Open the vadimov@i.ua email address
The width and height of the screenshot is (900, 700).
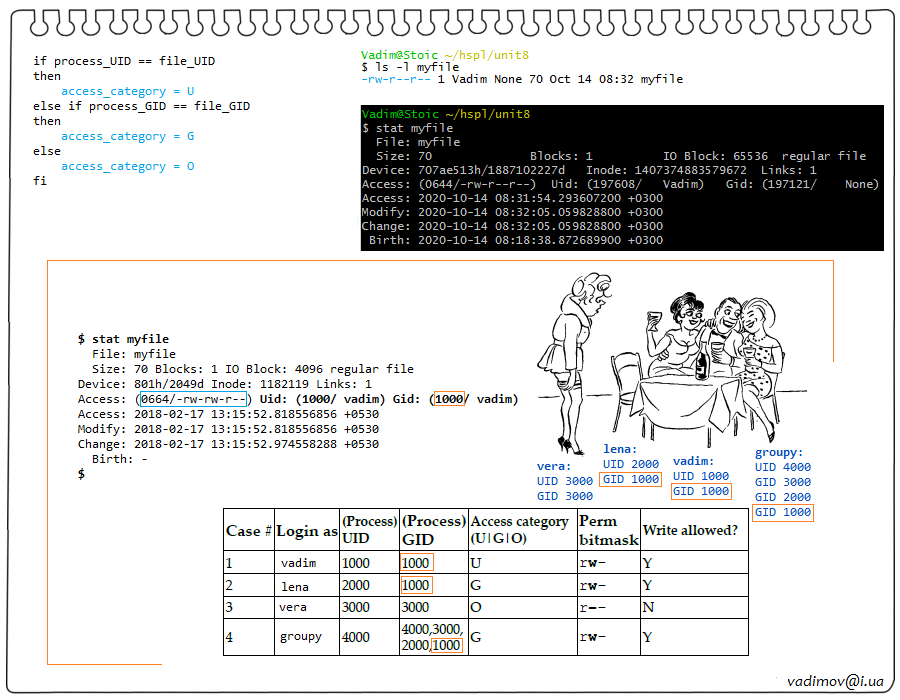click(x=835, y=680)
